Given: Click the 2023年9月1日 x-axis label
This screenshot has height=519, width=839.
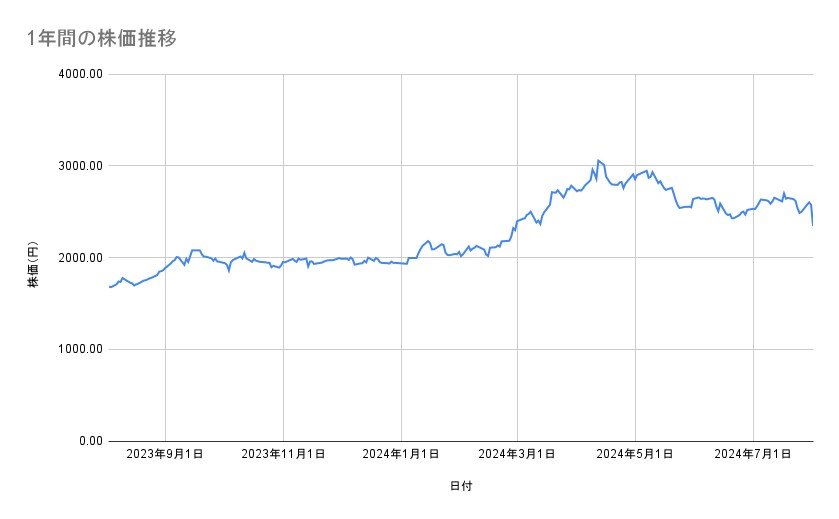Looking at the screenshot, I should point(165,454).
